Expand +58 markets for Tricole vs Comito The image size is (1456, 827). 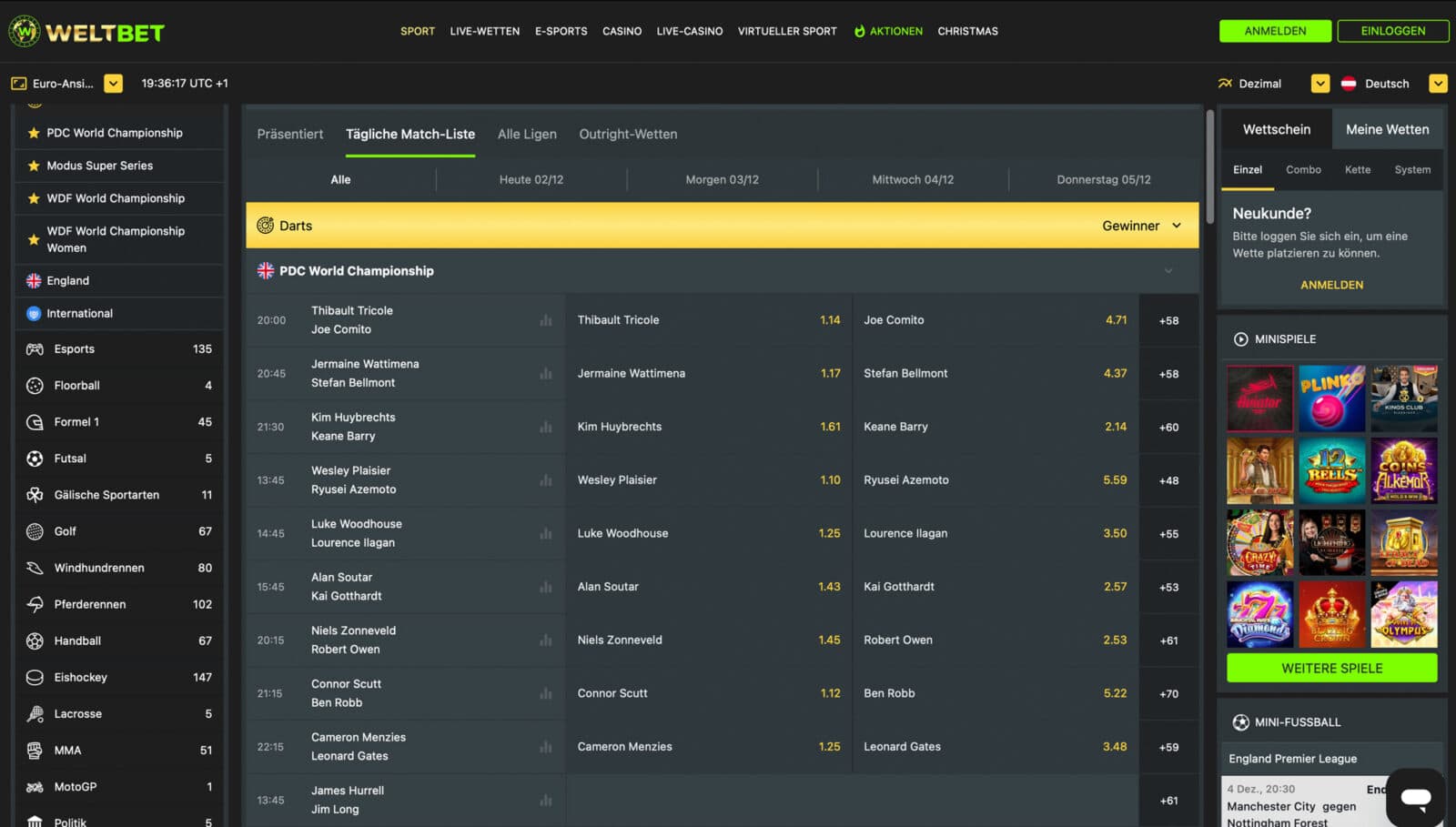tap(1168, 320)
